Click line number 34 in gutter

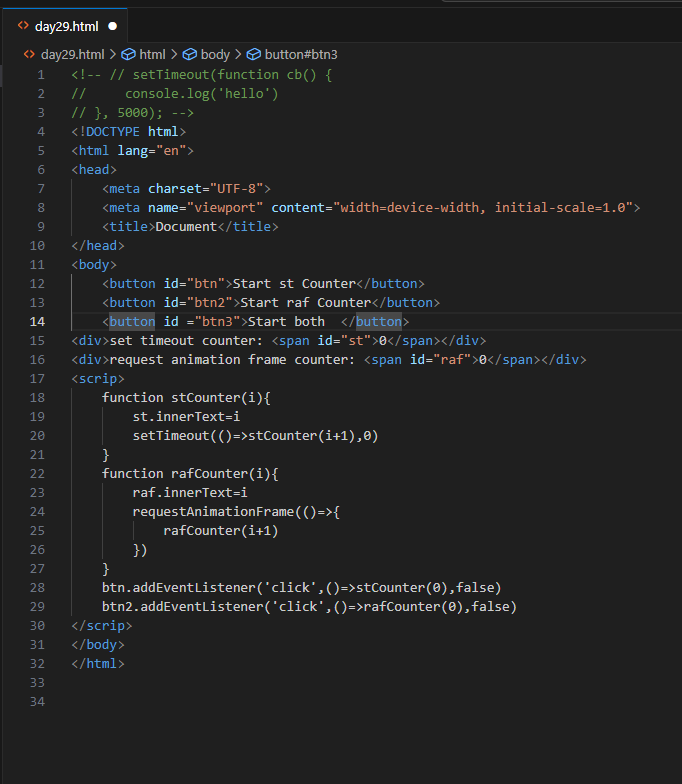pos(37,702)
